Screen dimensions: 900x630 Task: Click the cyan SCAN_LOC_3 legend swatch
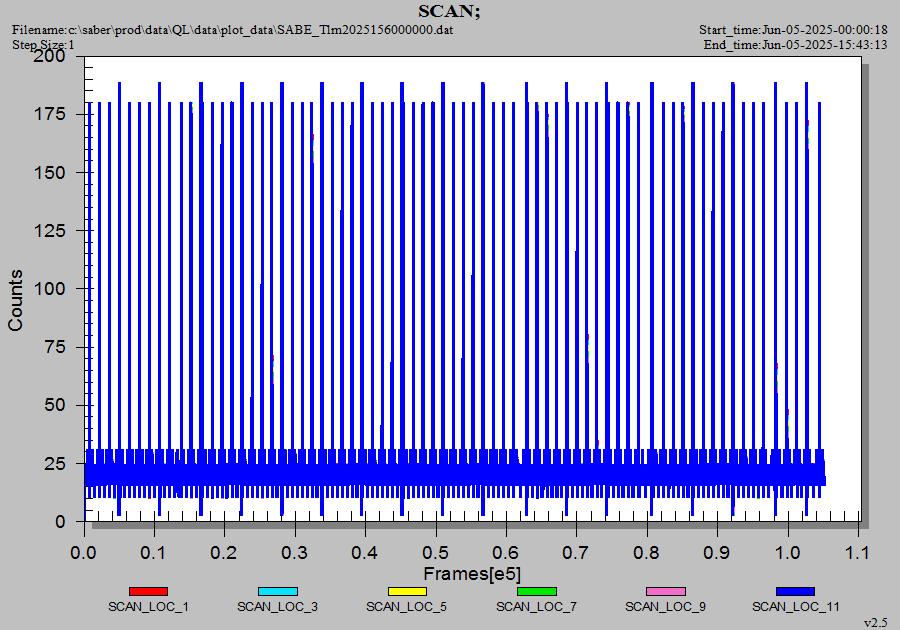pyautogui.click(x=278, y=591)
